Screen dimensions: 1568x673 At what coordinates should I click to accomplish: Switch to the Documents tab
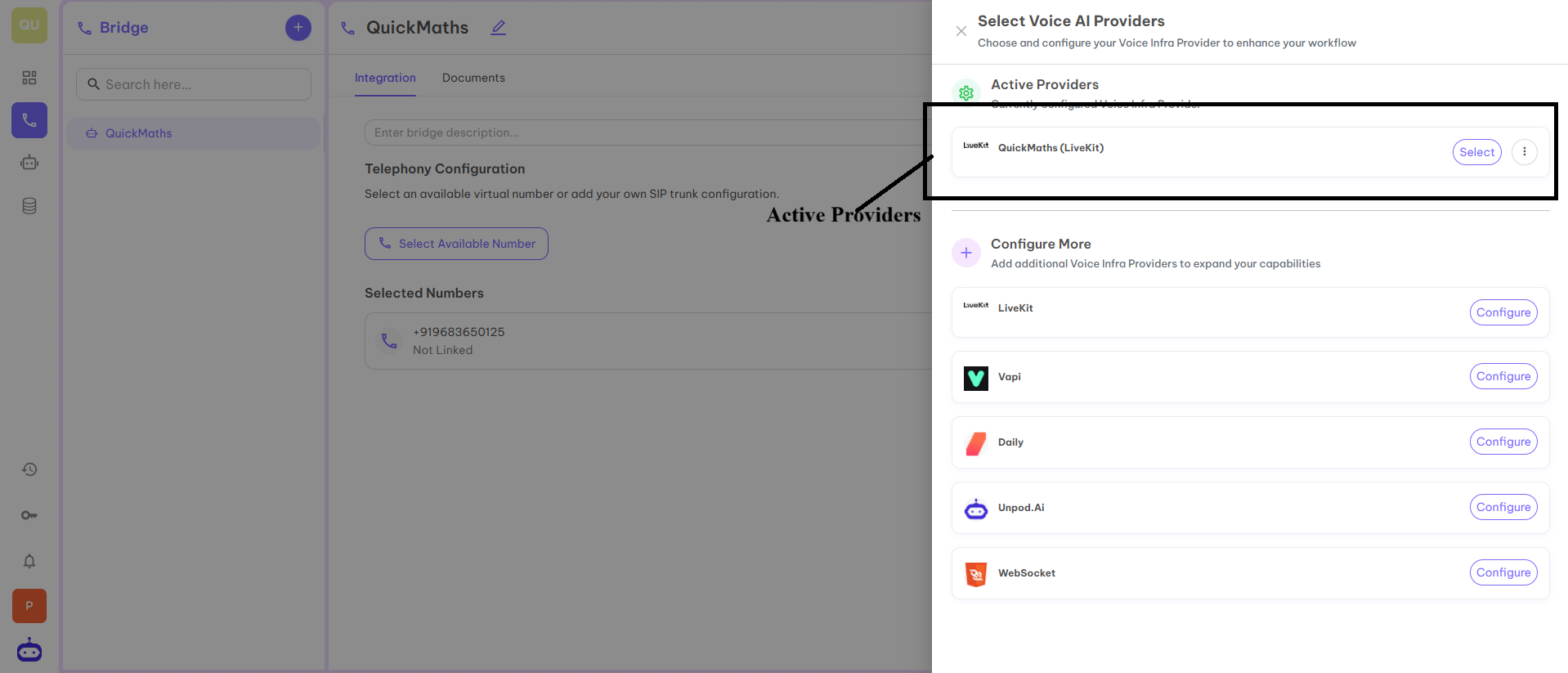(473, 78)
